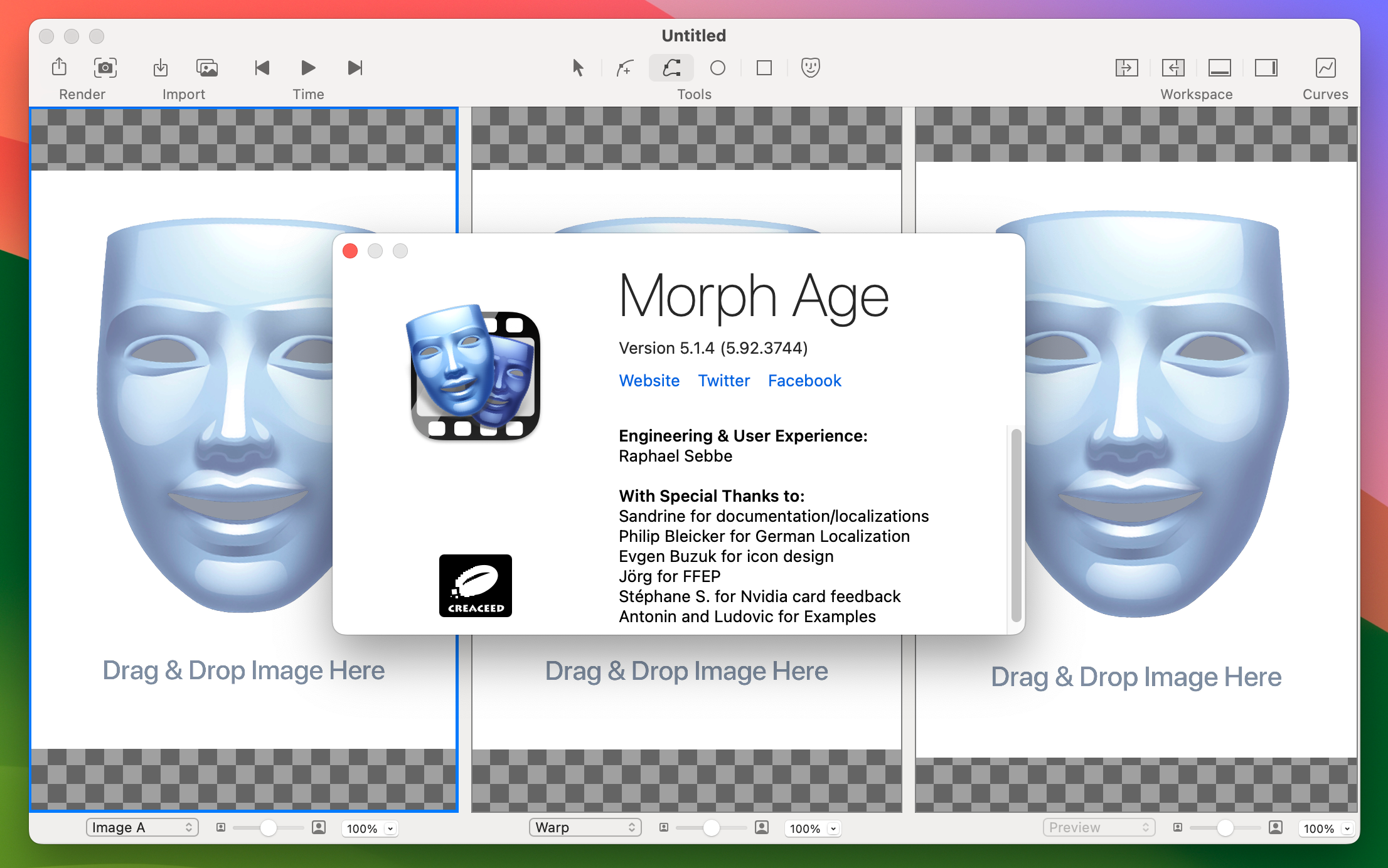1388x868 pixels.
Task: Click the small zoom-out icon in left pane
Action: [221, 828]
